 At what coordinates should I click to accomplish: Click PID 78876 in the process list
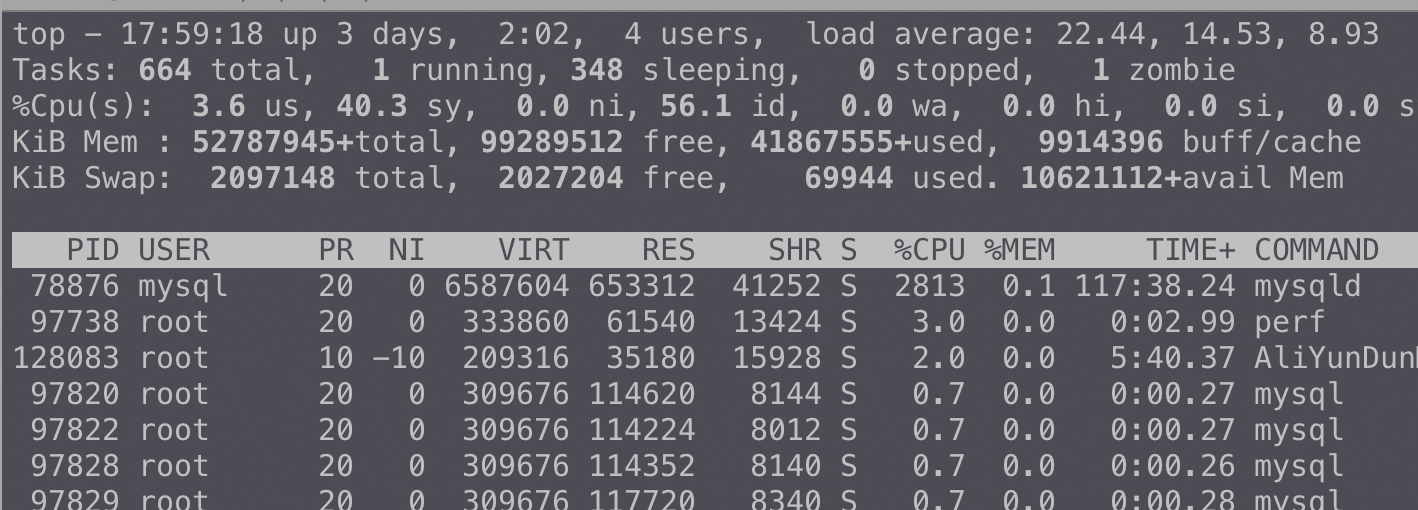point(74,287)
